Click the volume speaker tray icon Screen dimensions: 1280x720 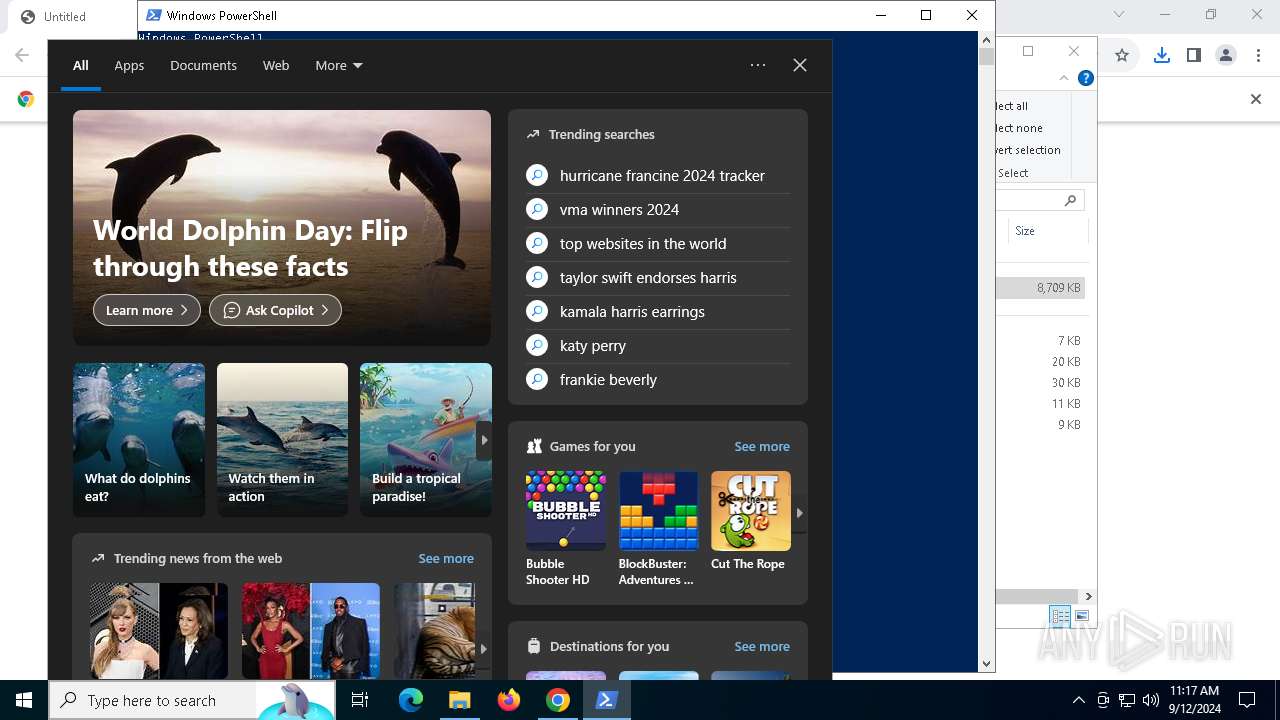tap(1151, 700)
